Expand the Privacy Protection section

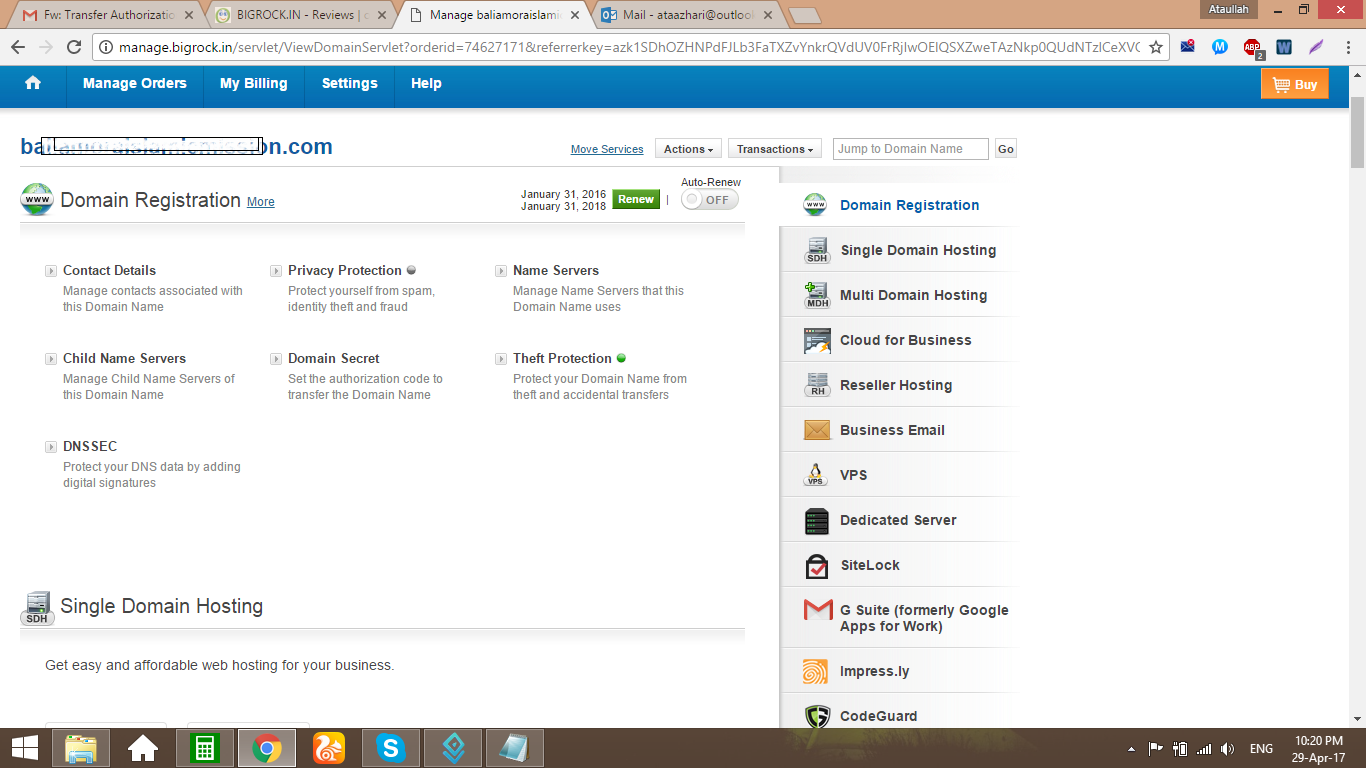tap(276, 271)
